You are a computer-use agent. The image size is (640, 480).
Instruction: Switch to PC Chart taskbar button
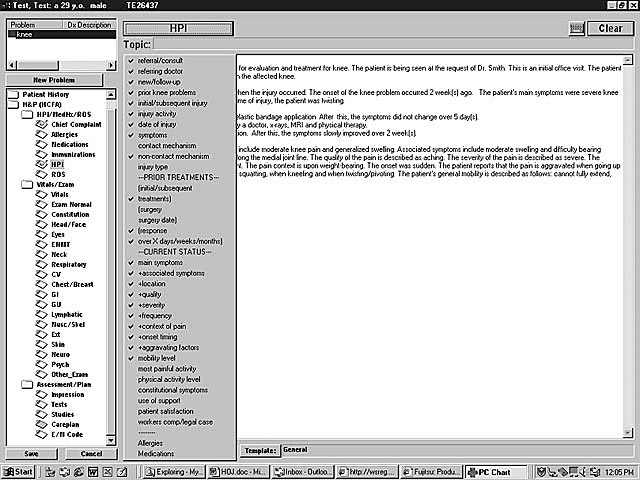(496, 472)
